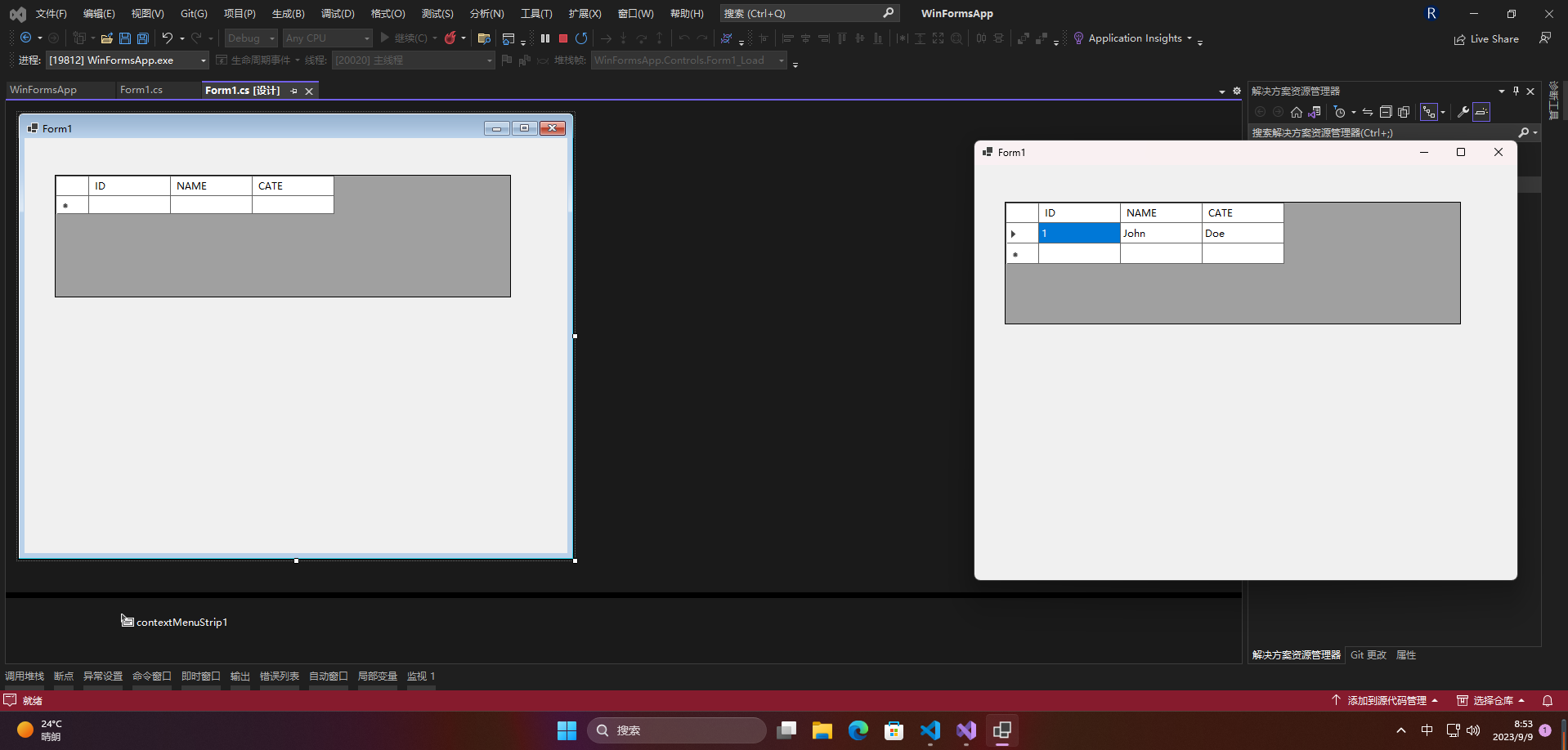Click the Doe cell in running Form1
Screen dimensions: 1568x750
(1243, 234)
